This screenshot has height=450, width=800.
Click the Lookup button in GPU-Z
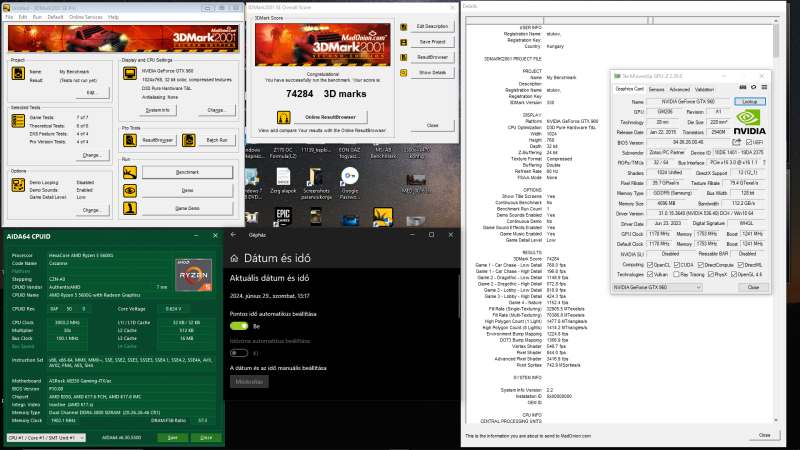tap(749, 102)
